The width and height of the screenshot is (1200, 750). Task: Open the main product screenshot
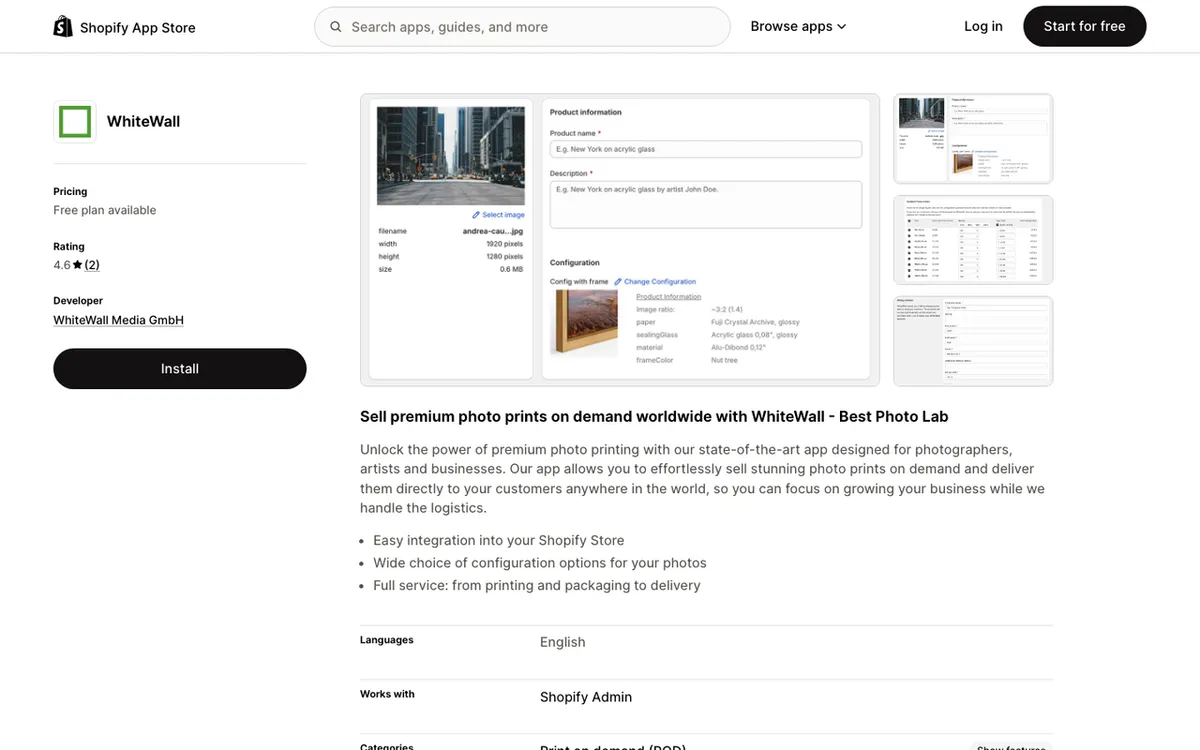620,240
